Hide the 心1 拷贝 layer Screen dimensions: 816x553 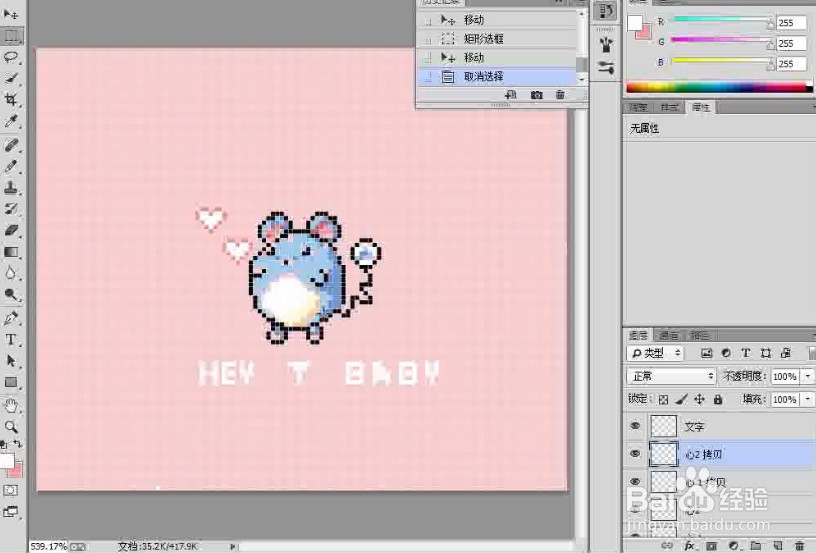(635, 481)
